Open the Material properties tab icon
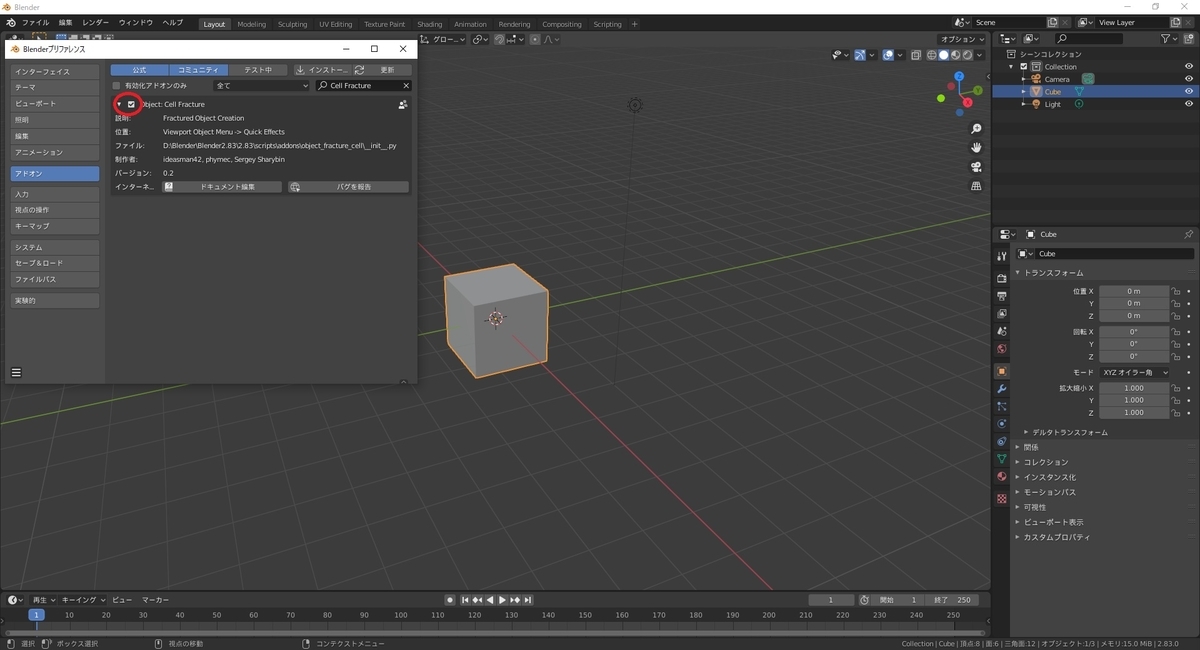The width and height of the screenshot is (1200, 650). [1001, 476]
